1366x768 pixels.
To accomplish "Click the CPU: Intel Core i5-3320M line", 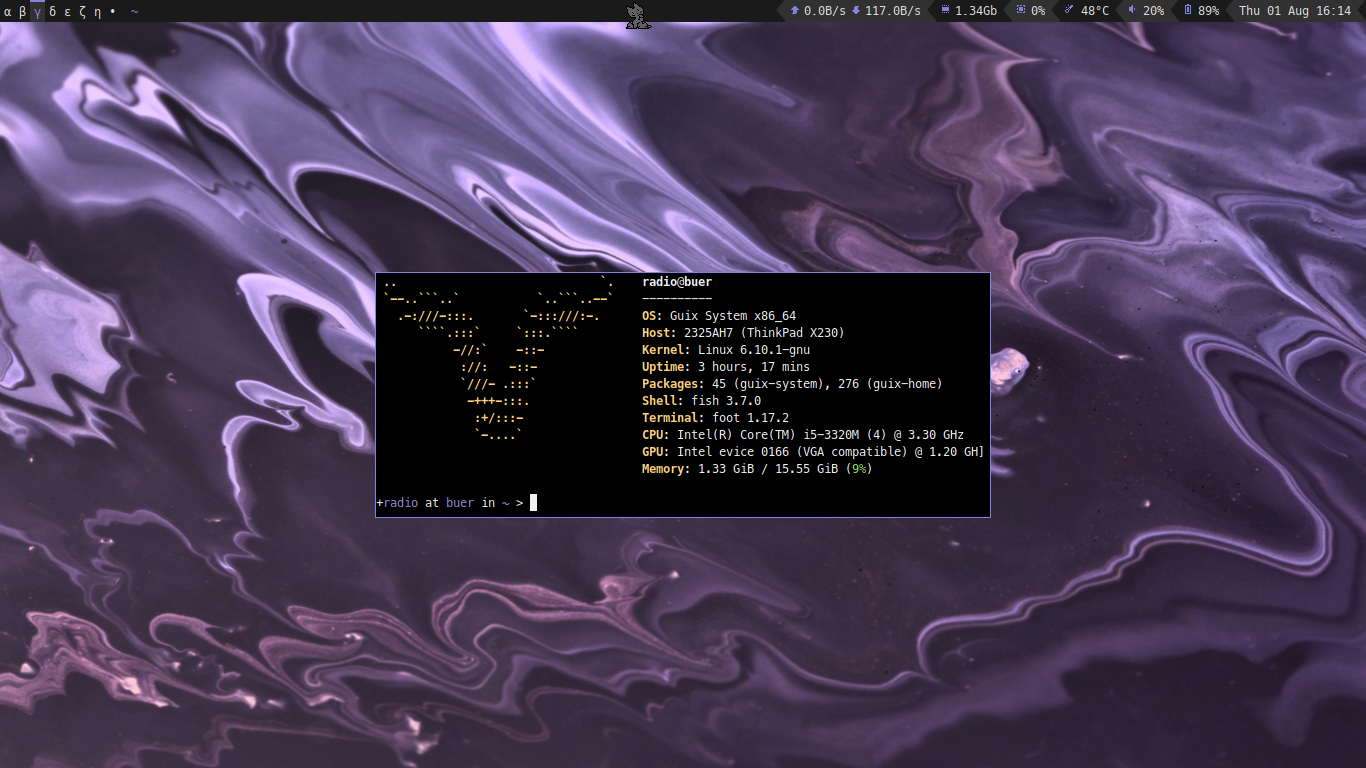I will [803, 435].
